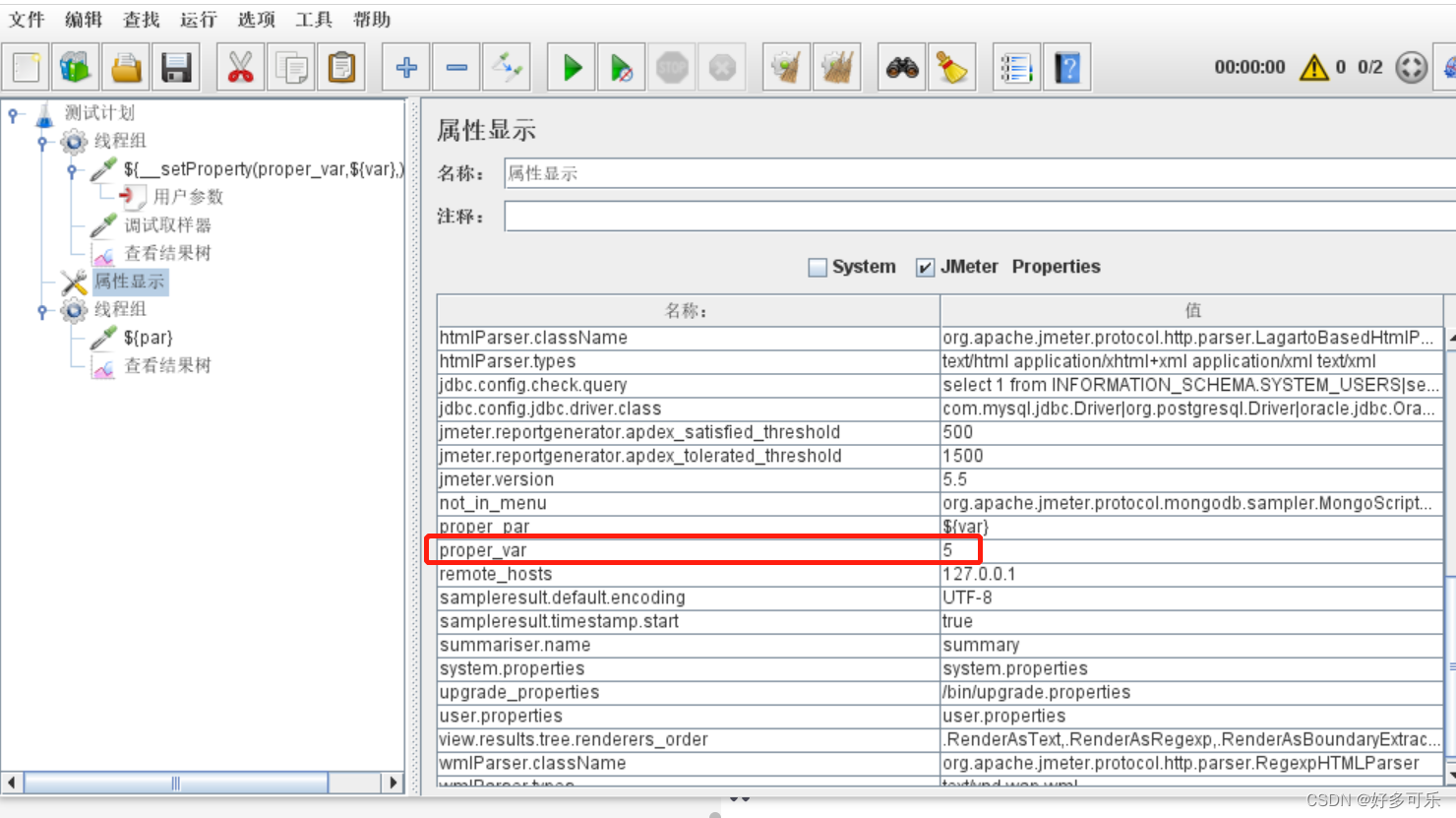Select the jmeter.version row
The width and height of the screenshot is (1456, 818).
click(x=940, y=479)
